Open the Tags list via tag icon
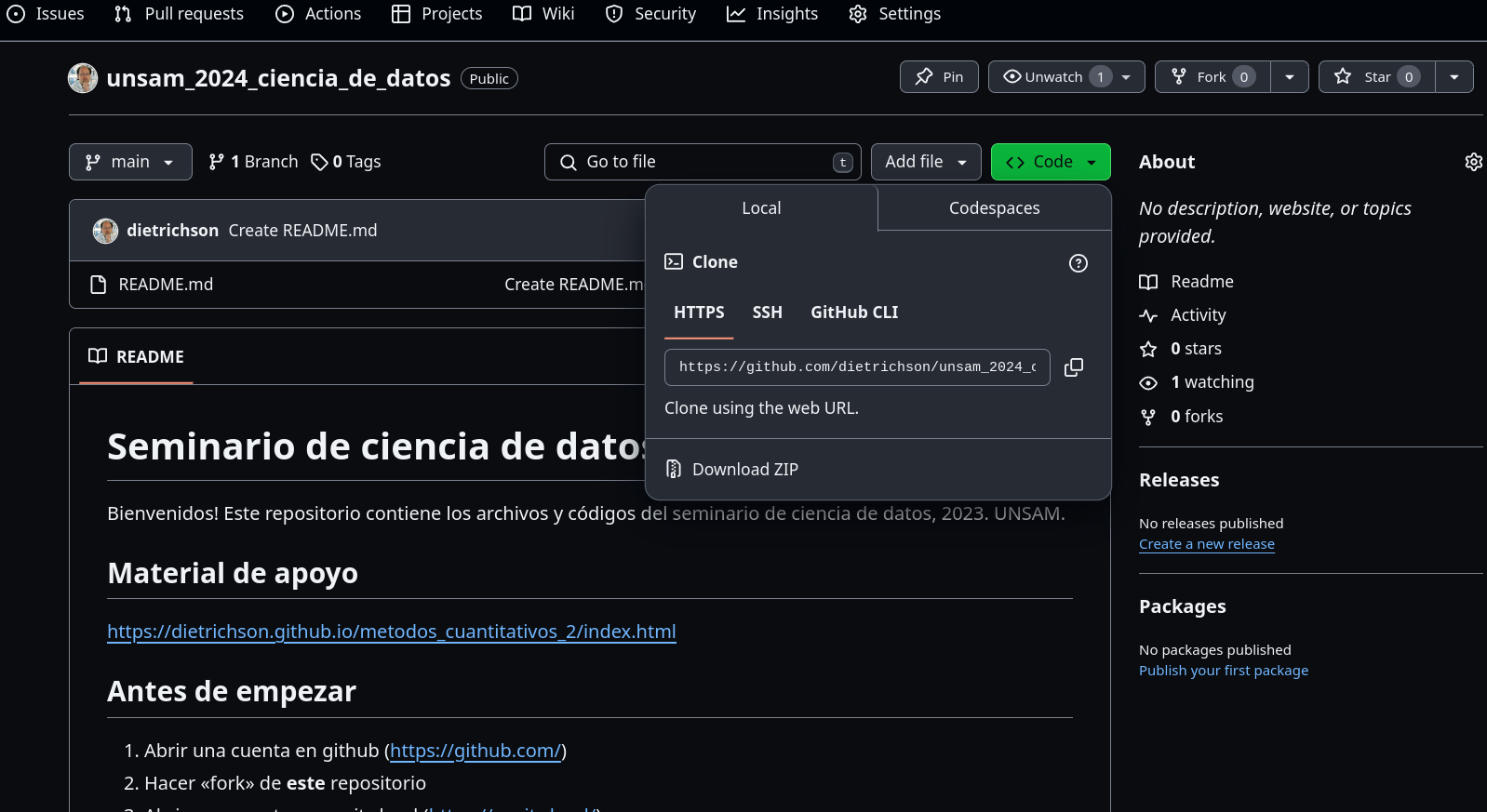Screen dimensions: 1487x812 (x=319, y=162)
